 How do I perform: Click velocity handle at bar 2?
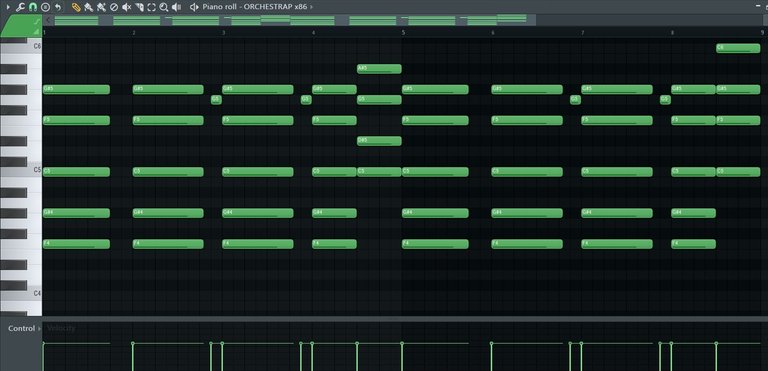pos(133,344)
